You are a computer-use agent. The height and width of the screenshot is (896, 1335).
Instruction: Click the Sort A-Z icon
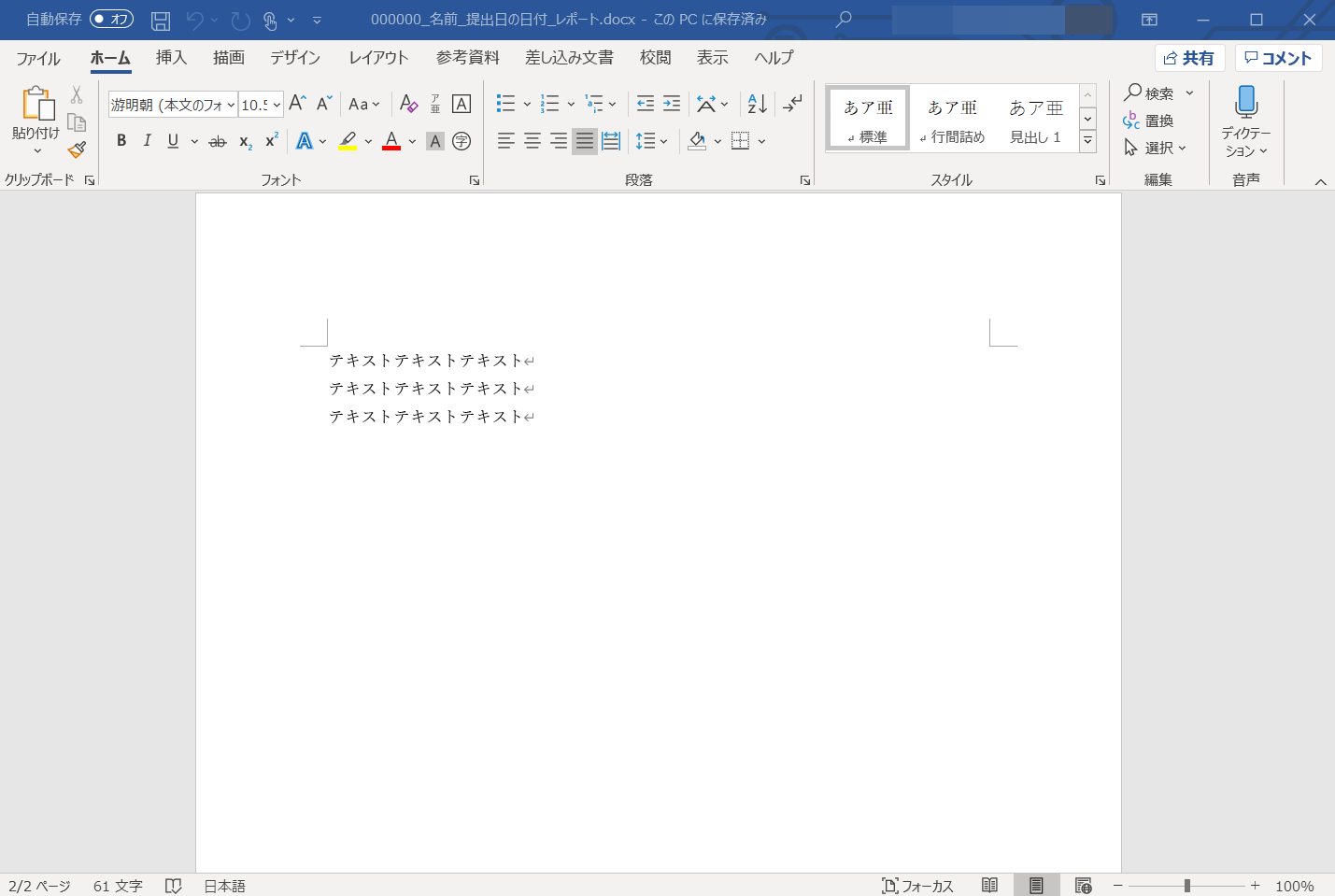tap(758, 104)
